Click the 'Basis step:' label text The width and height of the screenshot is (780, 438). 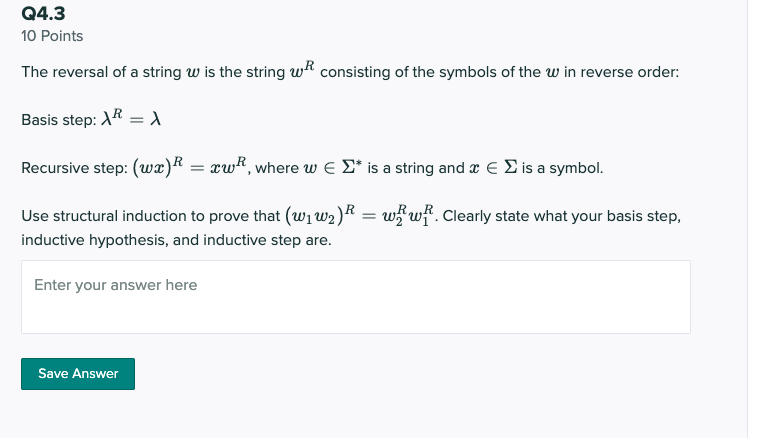(59, 120)
